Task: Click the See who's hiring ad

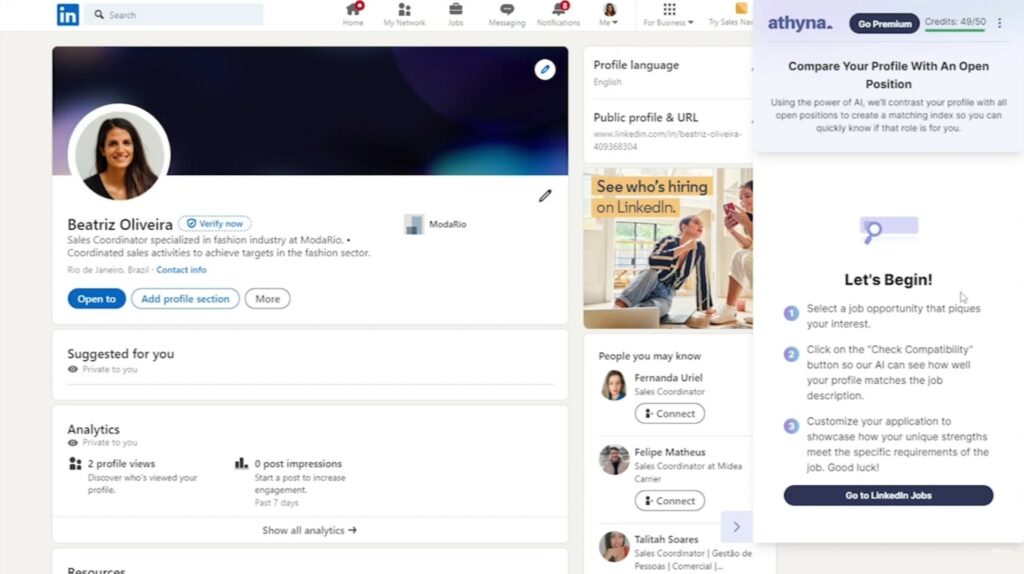Action: pyautogui.click(x=667, y=248)
